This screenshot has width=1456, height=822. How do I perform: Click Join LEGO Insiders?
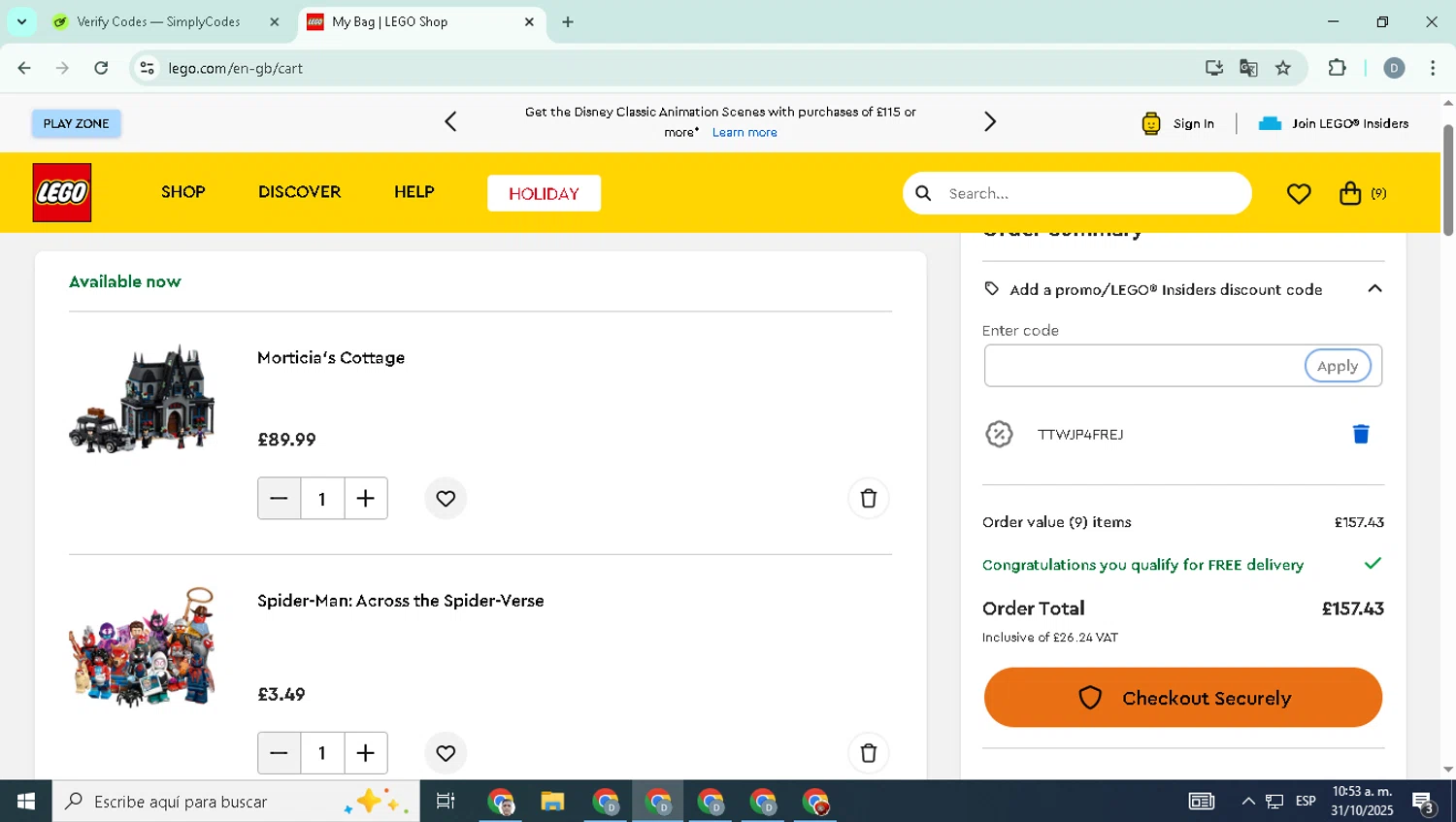click(1334, 123)
